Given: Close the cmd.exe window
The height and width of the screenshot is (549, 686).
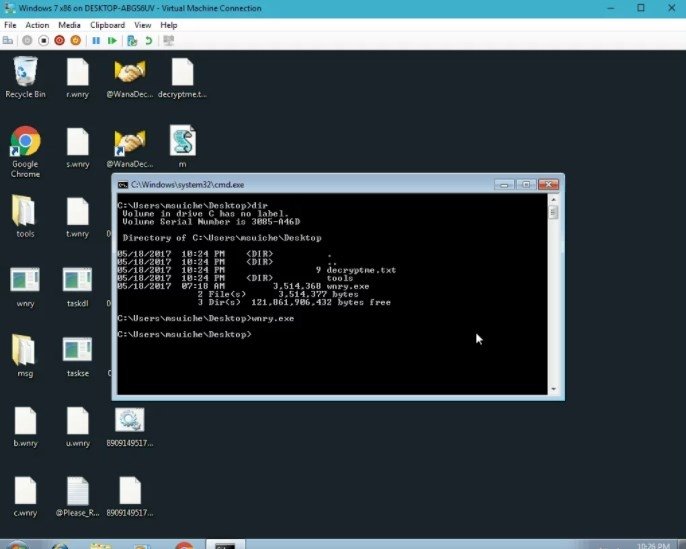Looking at the screenshot, I should tap(548, 185).
